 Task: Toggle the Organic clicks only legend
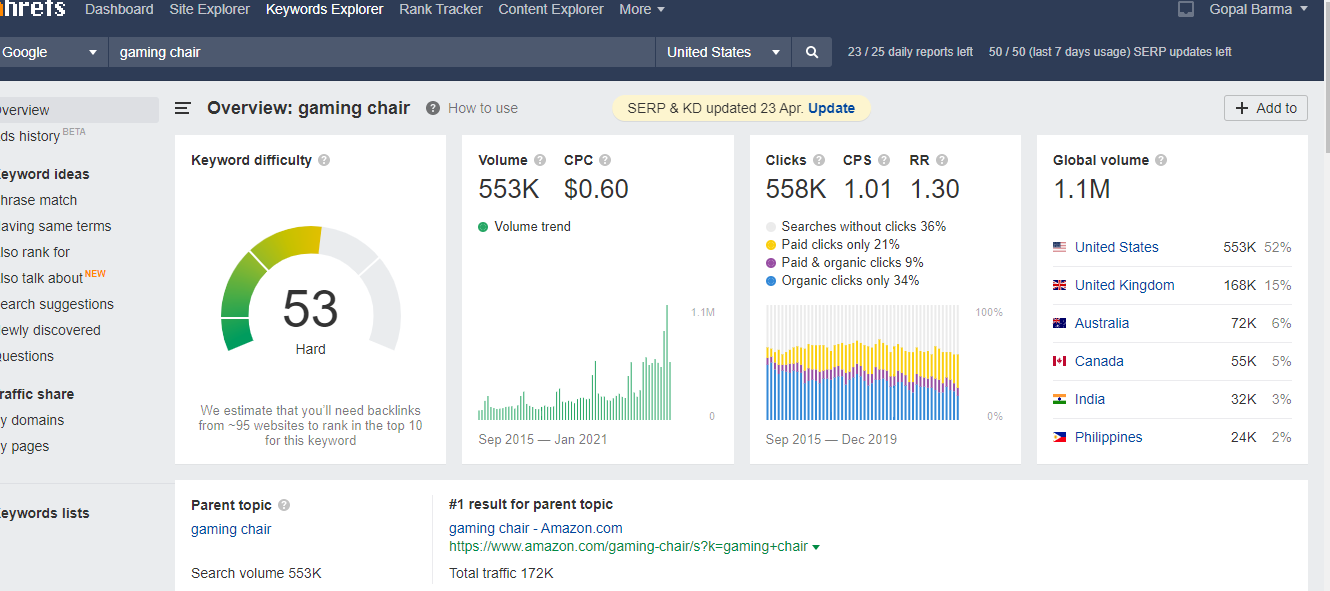click(x=771, y=281)
